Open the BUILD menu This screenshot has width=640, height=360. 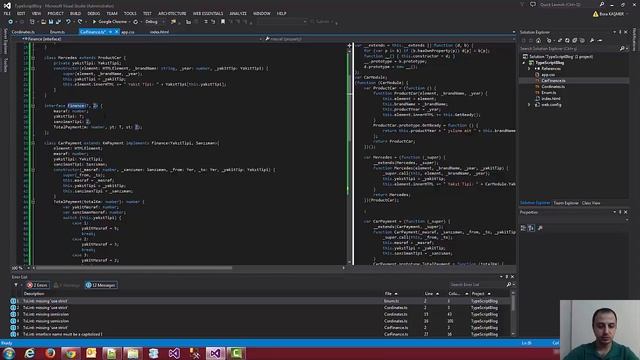tap(75, 13)
